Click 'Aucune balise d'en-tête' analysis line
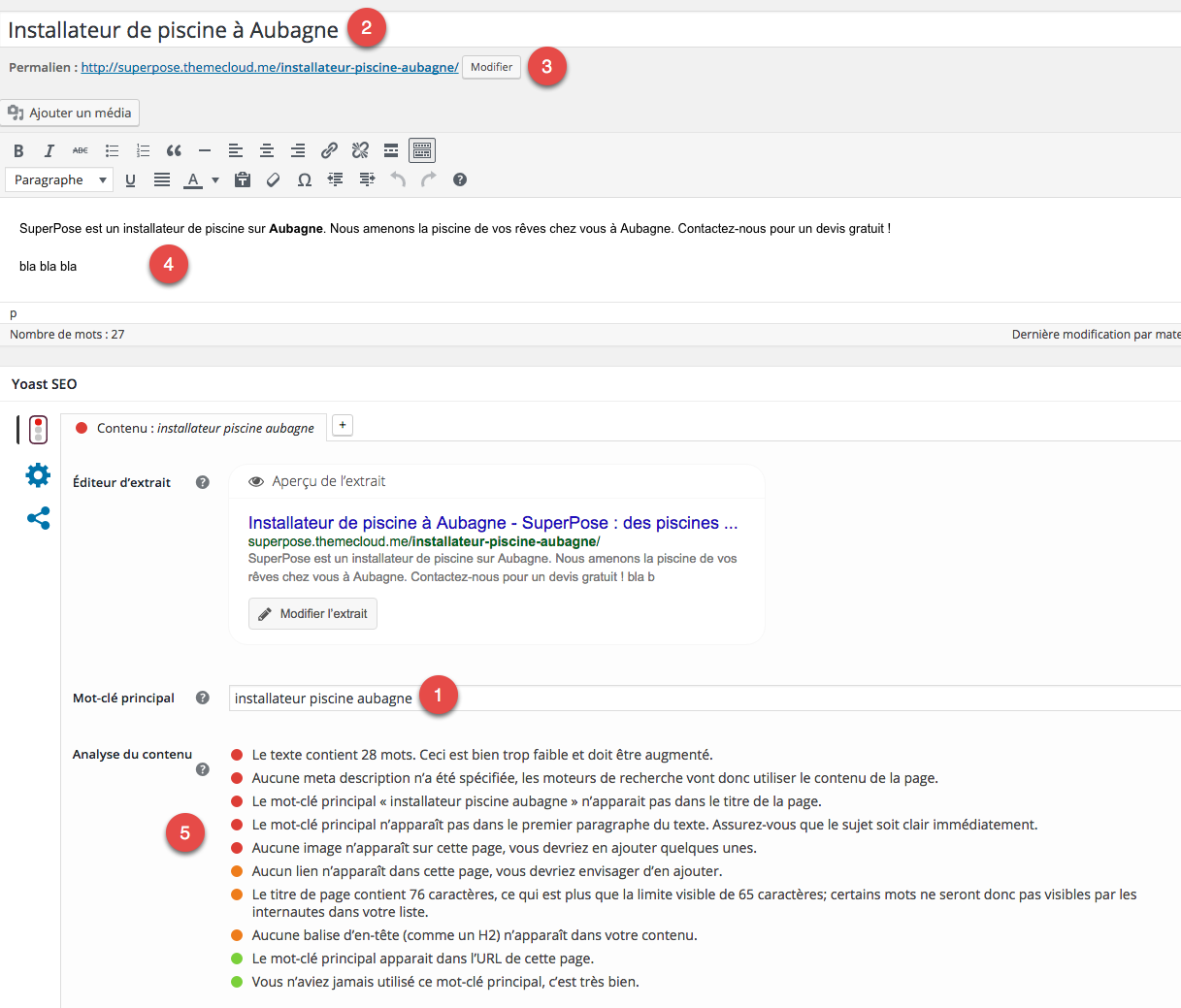Screen dimensions: 1181x1008 click(x=475, y=935)
